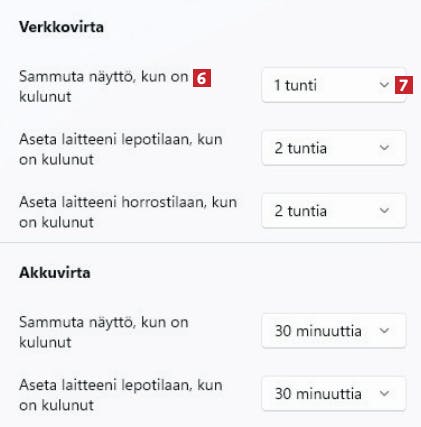The image size is (421, 427).
Task: Click the chevron on the Akkuvirta Sammuta näyttö dropdown
Action: click(384, 331)
